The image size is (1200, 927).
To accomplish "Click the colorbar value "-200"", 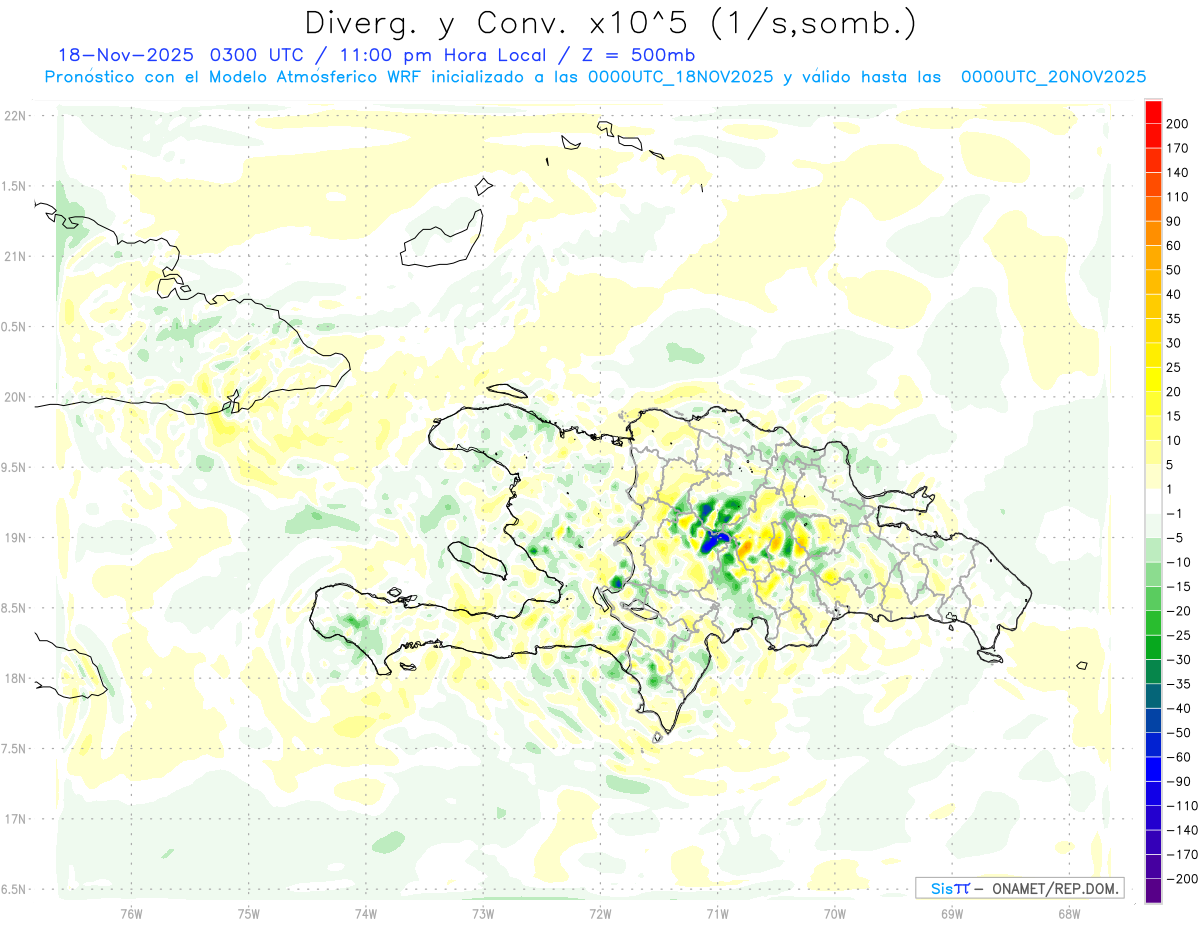I will (x=1181, y=879).
